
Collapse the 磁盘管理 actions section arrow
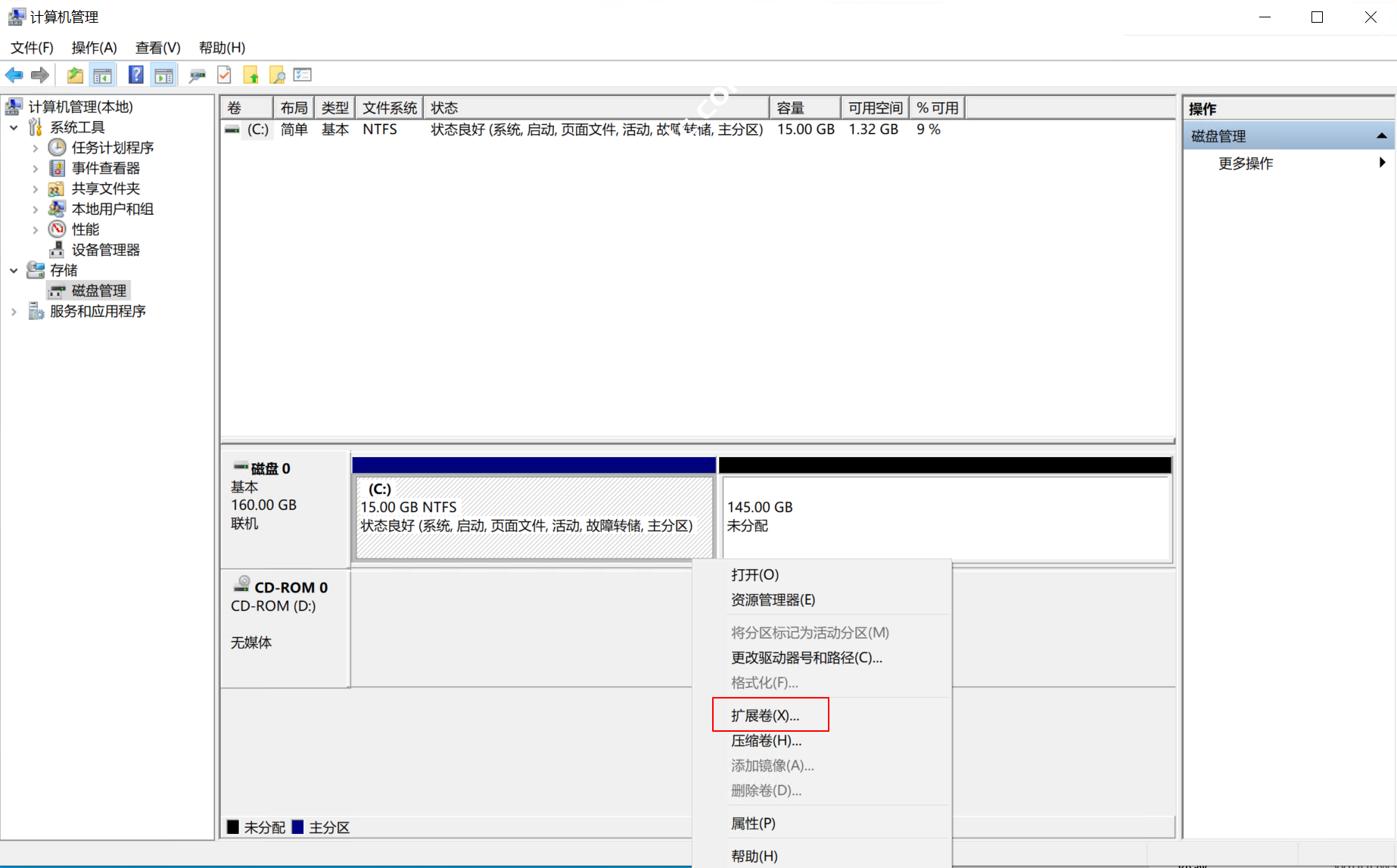[1381, 136]
